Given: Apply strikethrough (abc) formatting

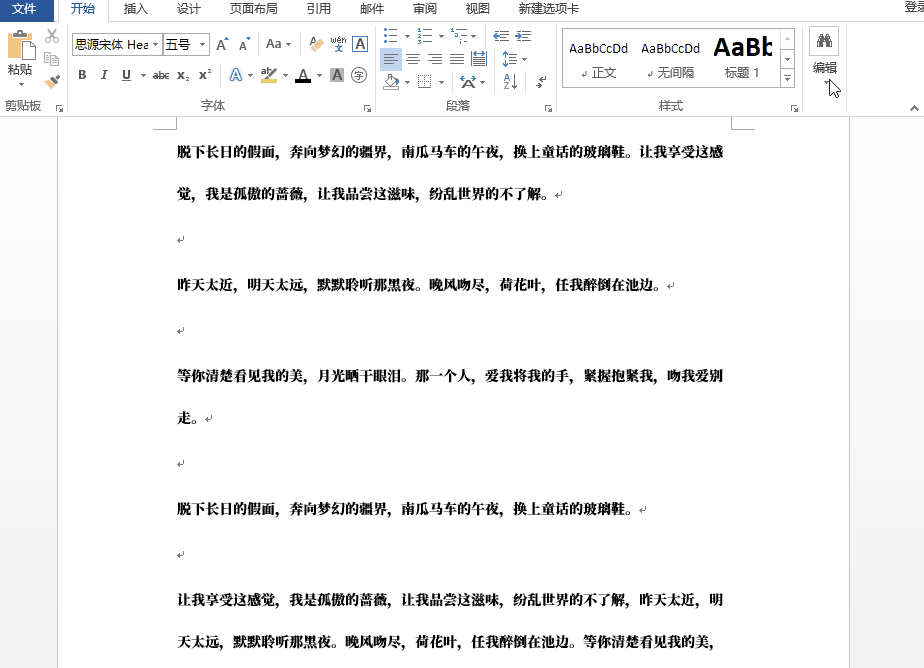Looking at the screenshot, I should click(x=161, y=75).
